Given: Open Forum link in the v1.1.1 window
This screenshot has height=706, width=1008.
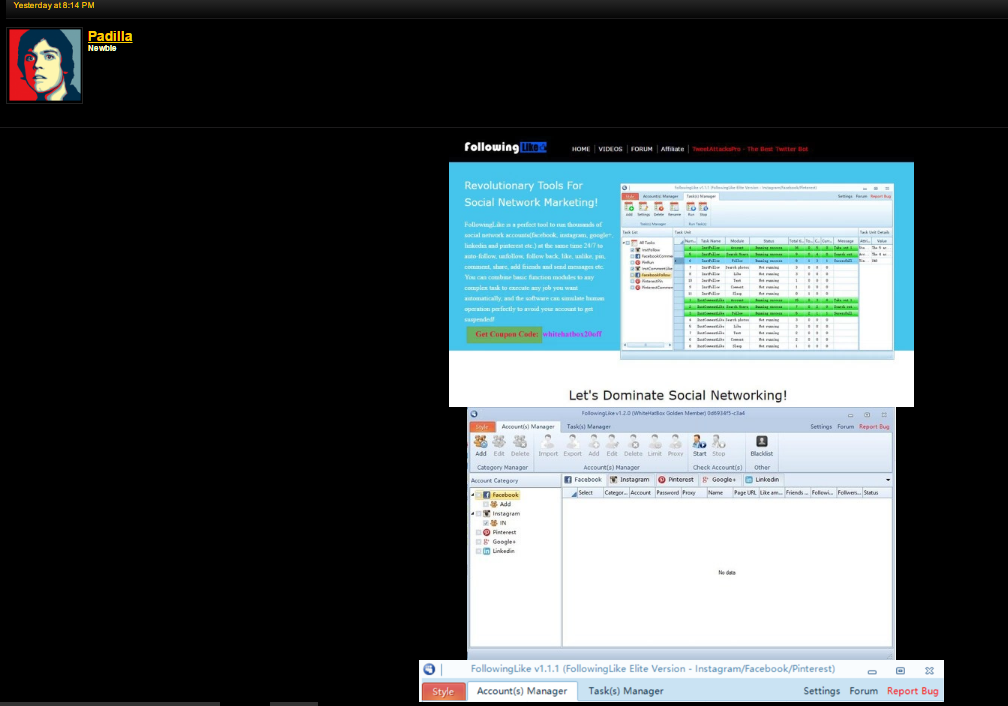Looking at the screenshot, I should [x=863, y=691].
